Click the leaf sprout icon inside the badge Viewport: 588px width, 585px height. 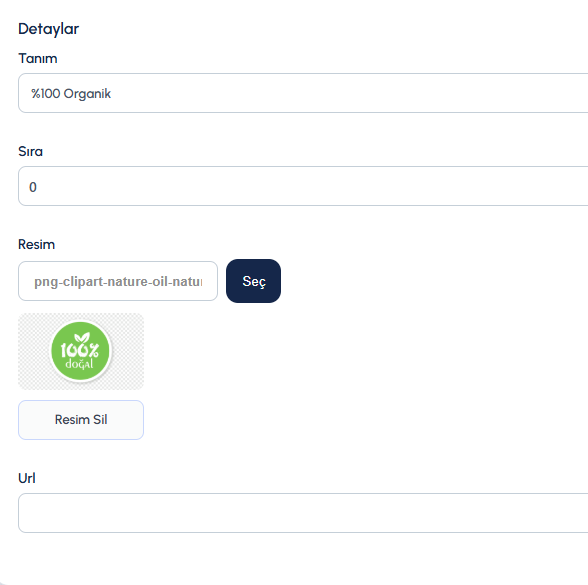click(x=82, y=338)
